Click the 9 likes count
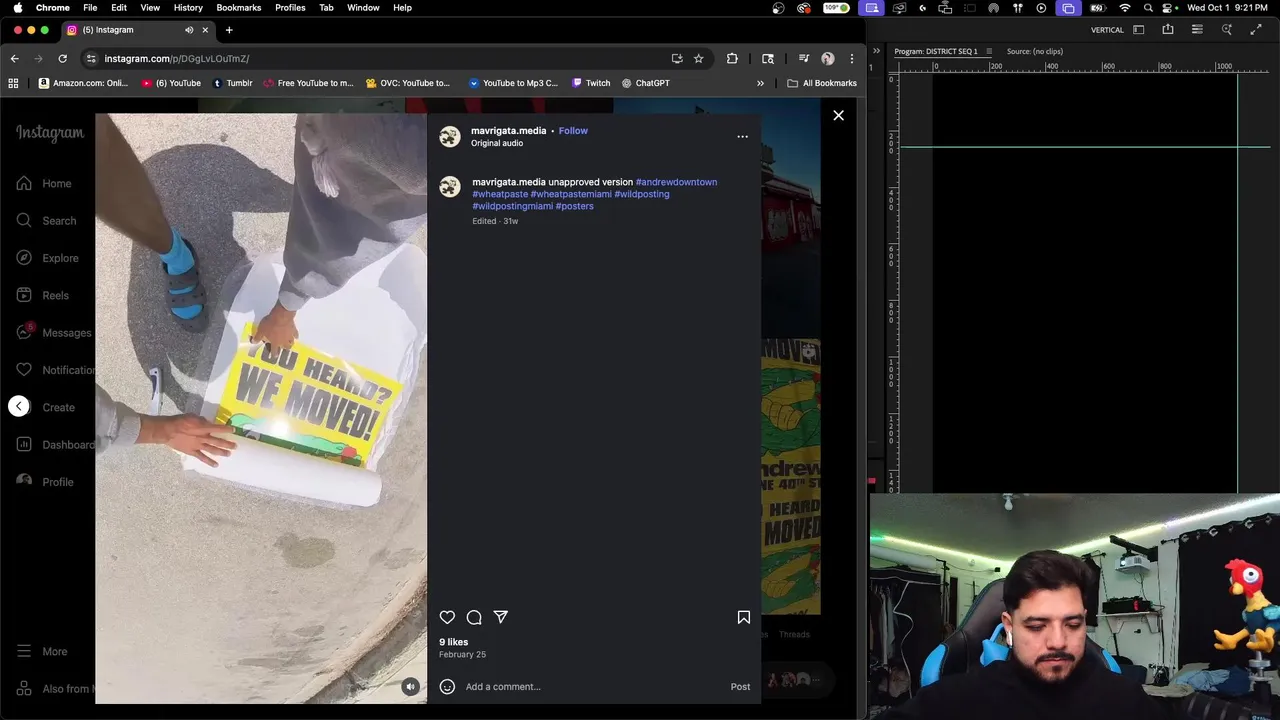The height and width of the screenshot is (720, 1280). click(x=453, y=642)
